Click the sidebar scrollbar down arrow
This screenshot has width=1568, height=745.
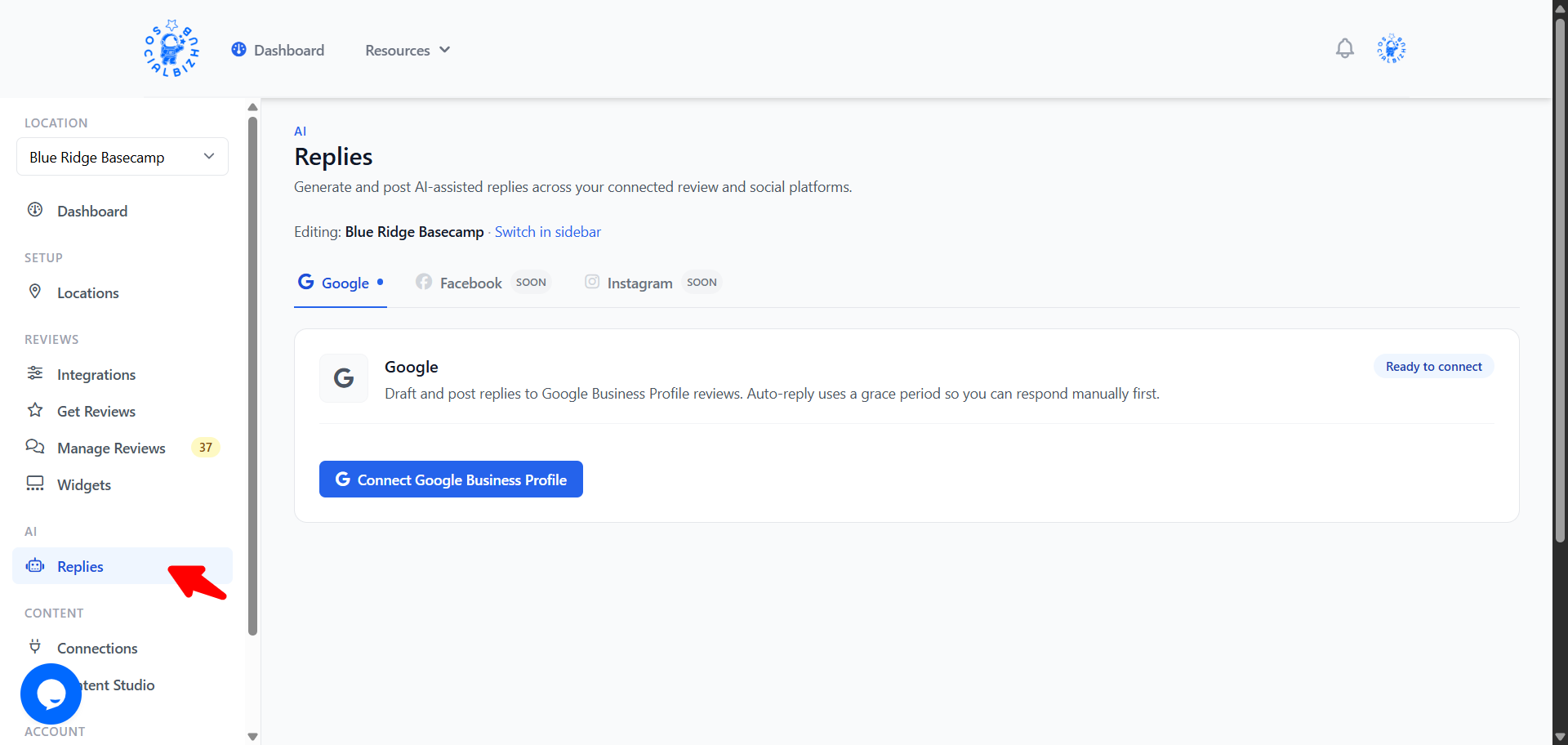(252, 736)
